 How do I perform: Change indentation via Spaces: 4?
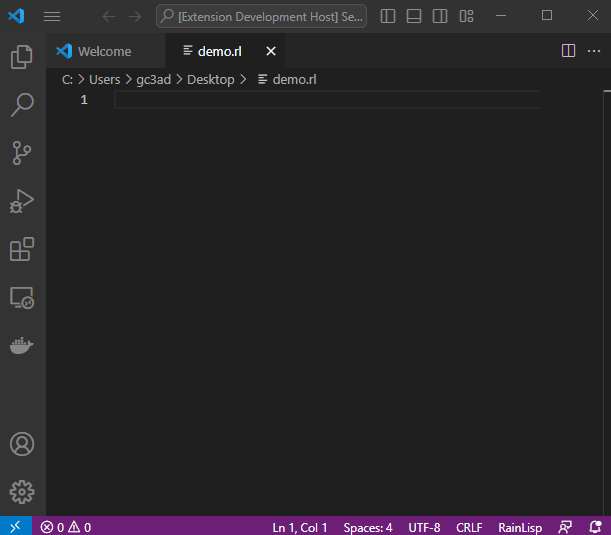point(367,527)
